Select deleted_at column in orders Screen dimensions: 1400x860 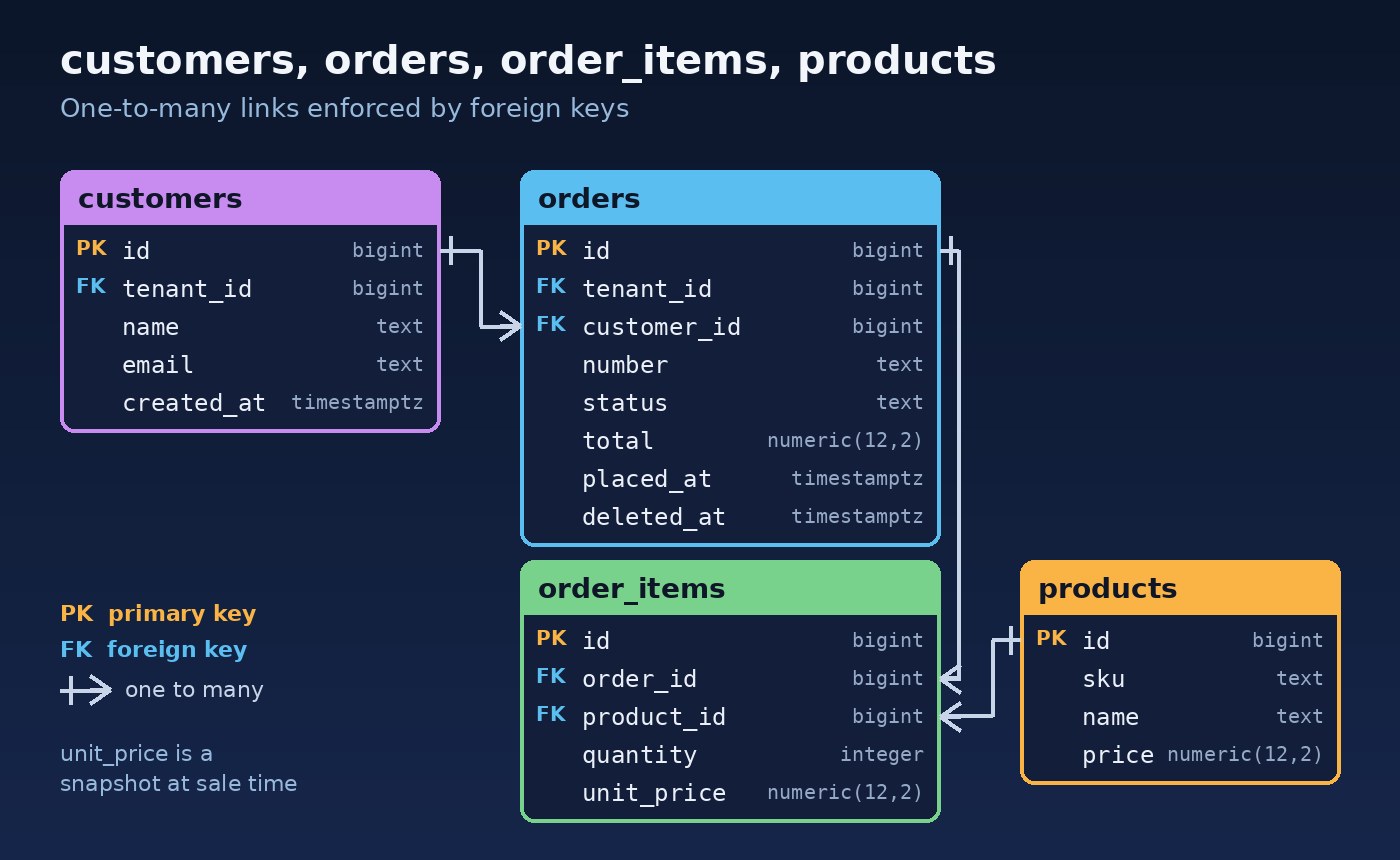pos(730,516)
